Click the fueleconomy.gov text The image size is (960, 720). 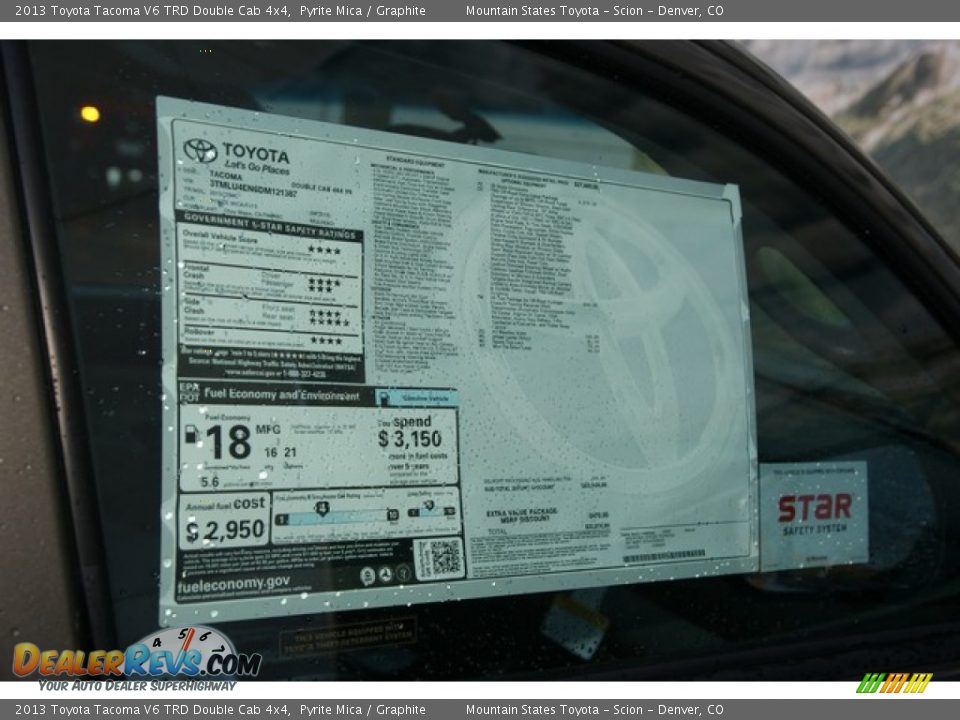(x=234, y=583)
